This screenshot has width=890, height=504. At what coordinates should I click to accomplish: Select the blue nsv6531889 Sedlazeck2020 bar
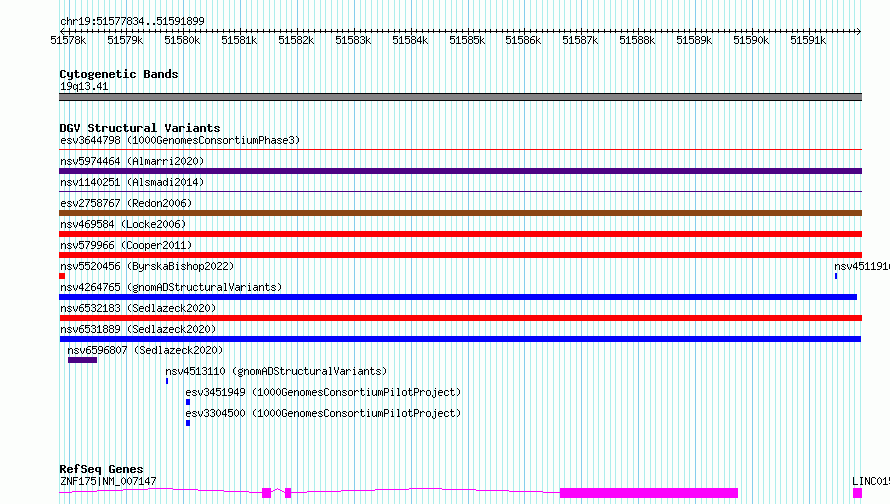460,339
